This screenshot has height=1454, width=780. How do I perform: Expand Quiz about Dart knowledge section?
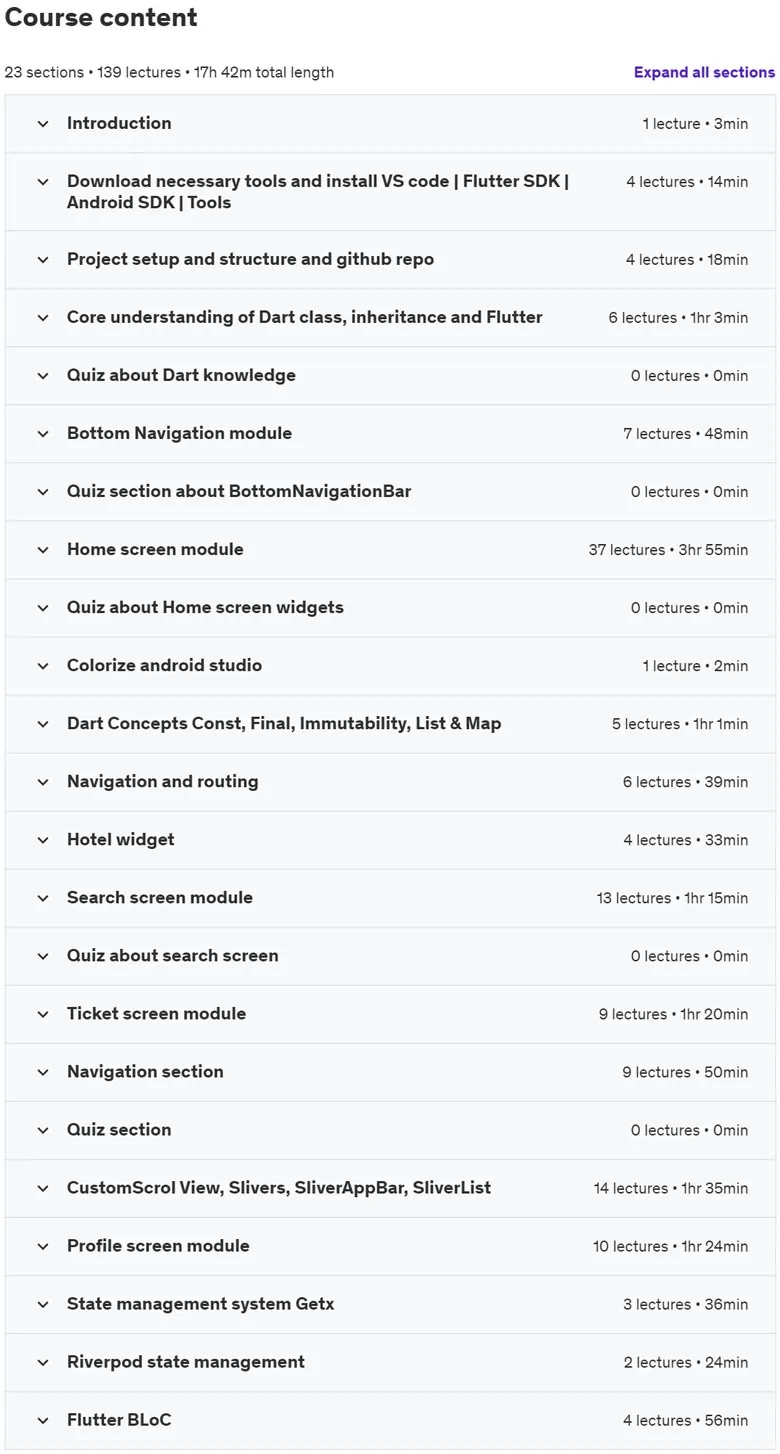point(390,376)
